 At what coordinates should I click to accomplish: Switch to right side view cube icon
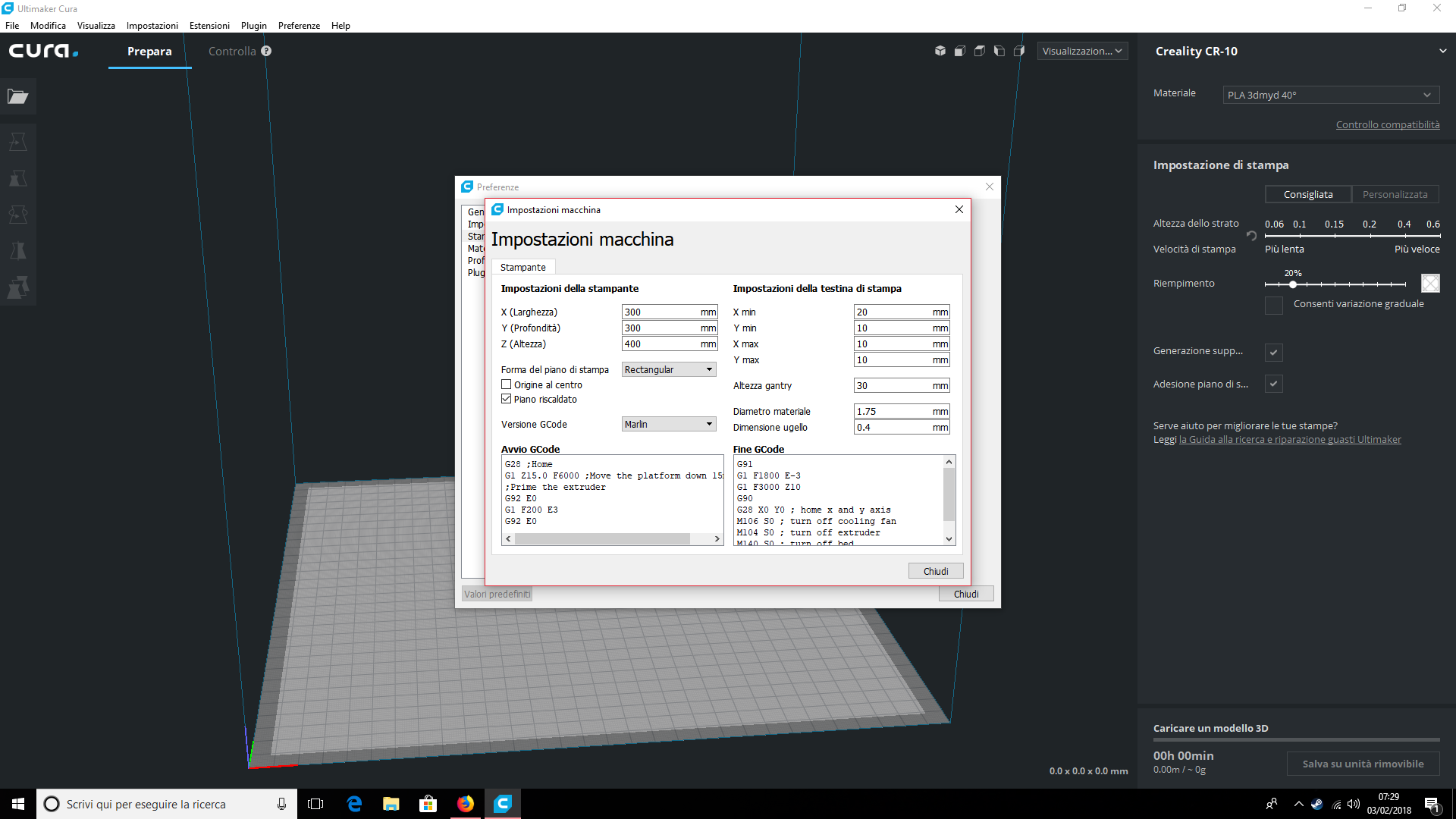[x=1019, y=51]
